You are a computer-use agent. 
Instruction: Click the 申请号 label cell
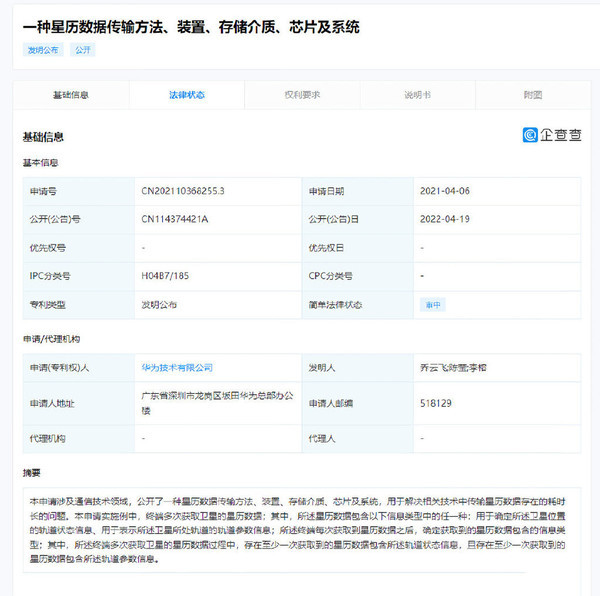click(x=78, y=191)
